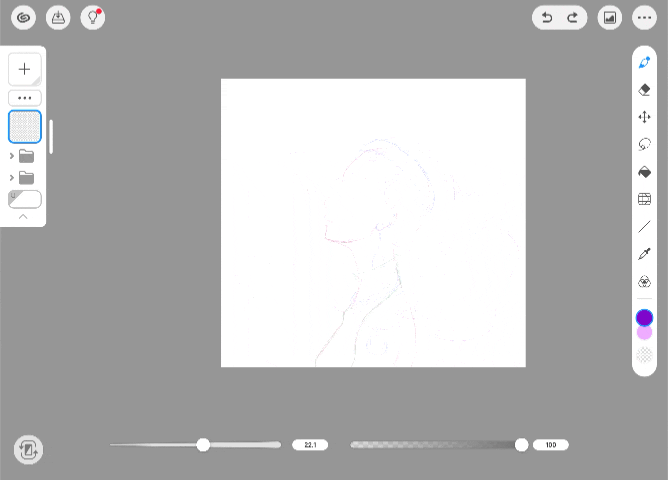
Task: Expand the first layer folder chevron
Action: [x=12, y=156]
